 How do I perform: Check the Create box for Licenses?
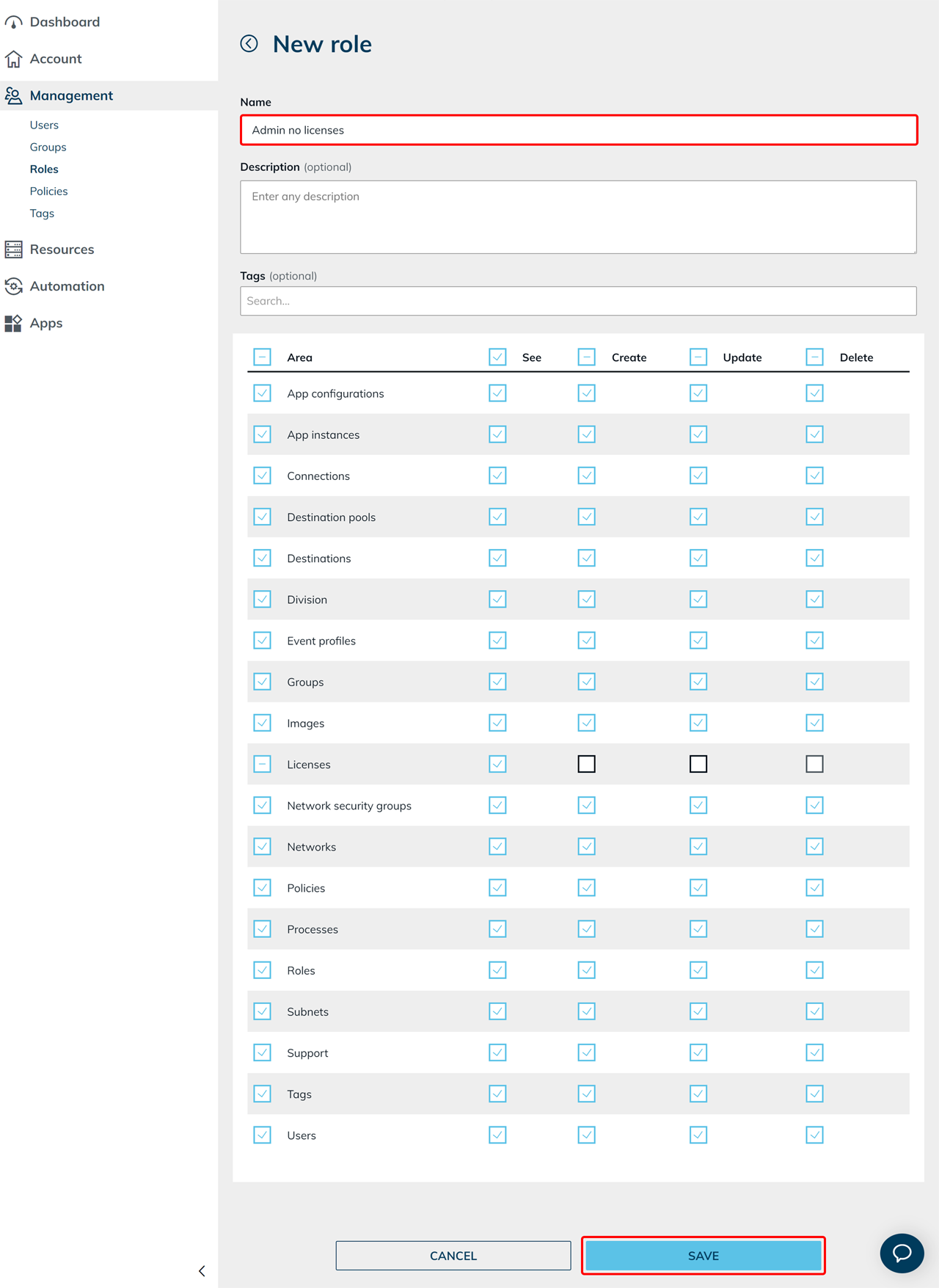(x=586, y=764)
